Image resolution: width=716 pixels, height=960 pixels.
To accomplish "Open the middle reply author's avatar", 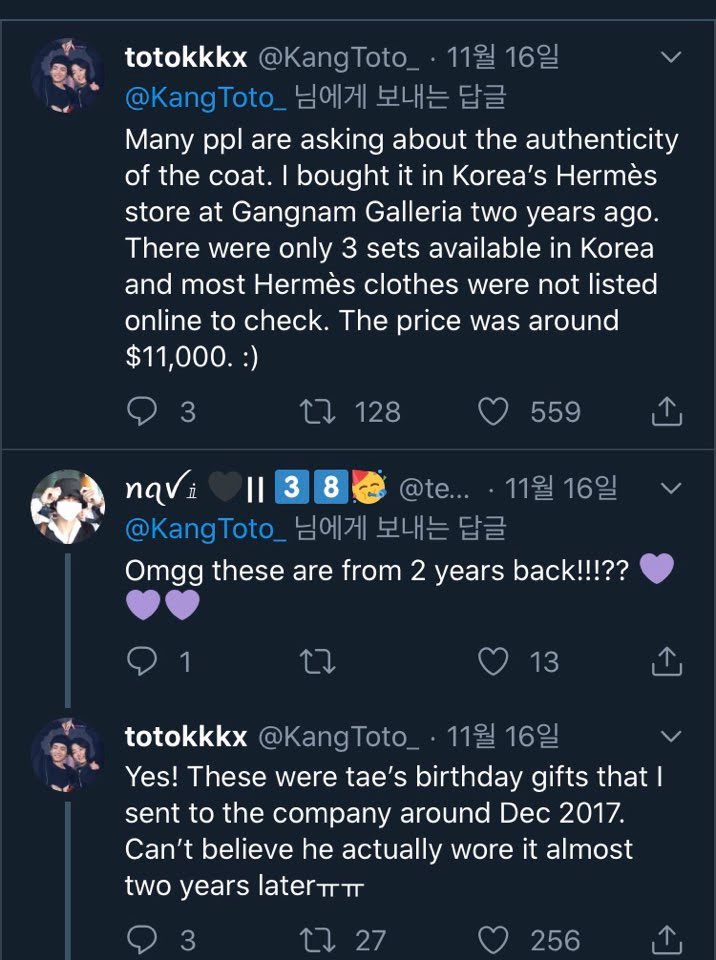I will 66,506.
